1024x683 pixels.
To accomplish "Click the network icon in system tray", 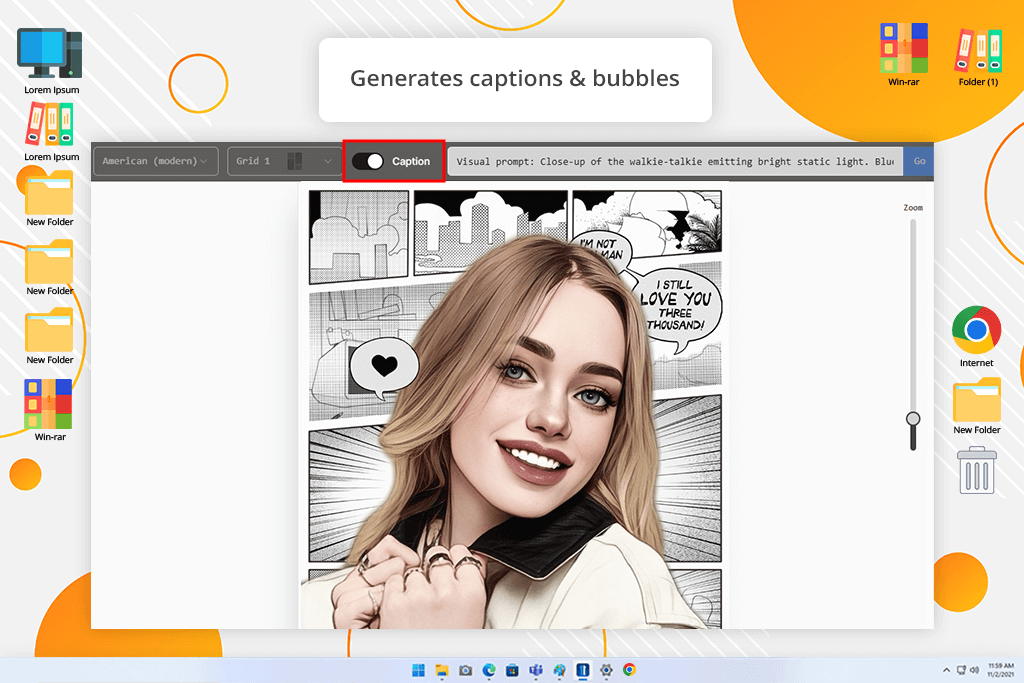I will click(961, 670).
